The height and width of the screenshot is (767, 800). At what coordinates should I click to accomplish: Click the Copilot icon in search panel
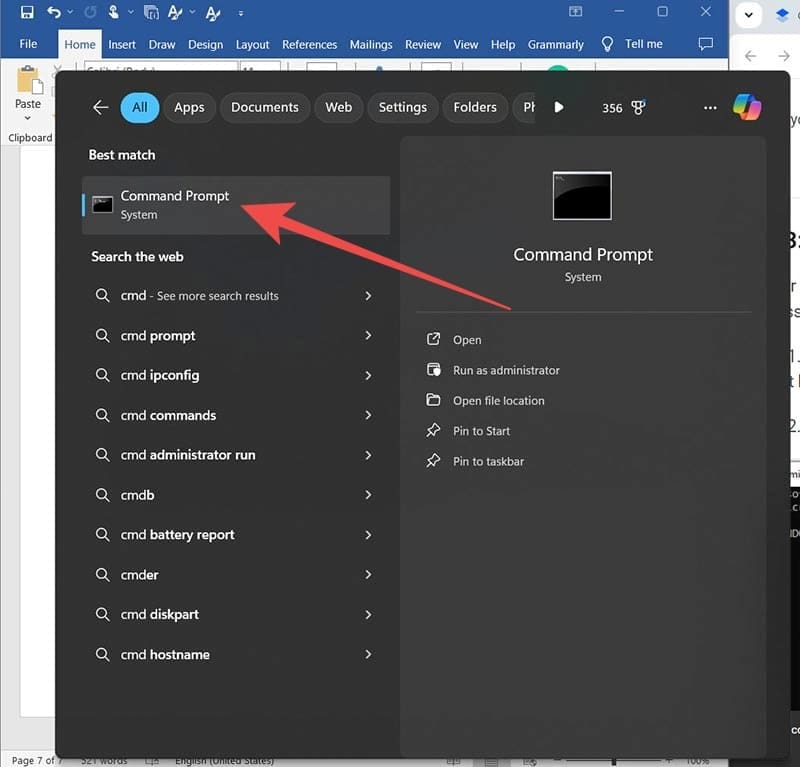point(747,107)
